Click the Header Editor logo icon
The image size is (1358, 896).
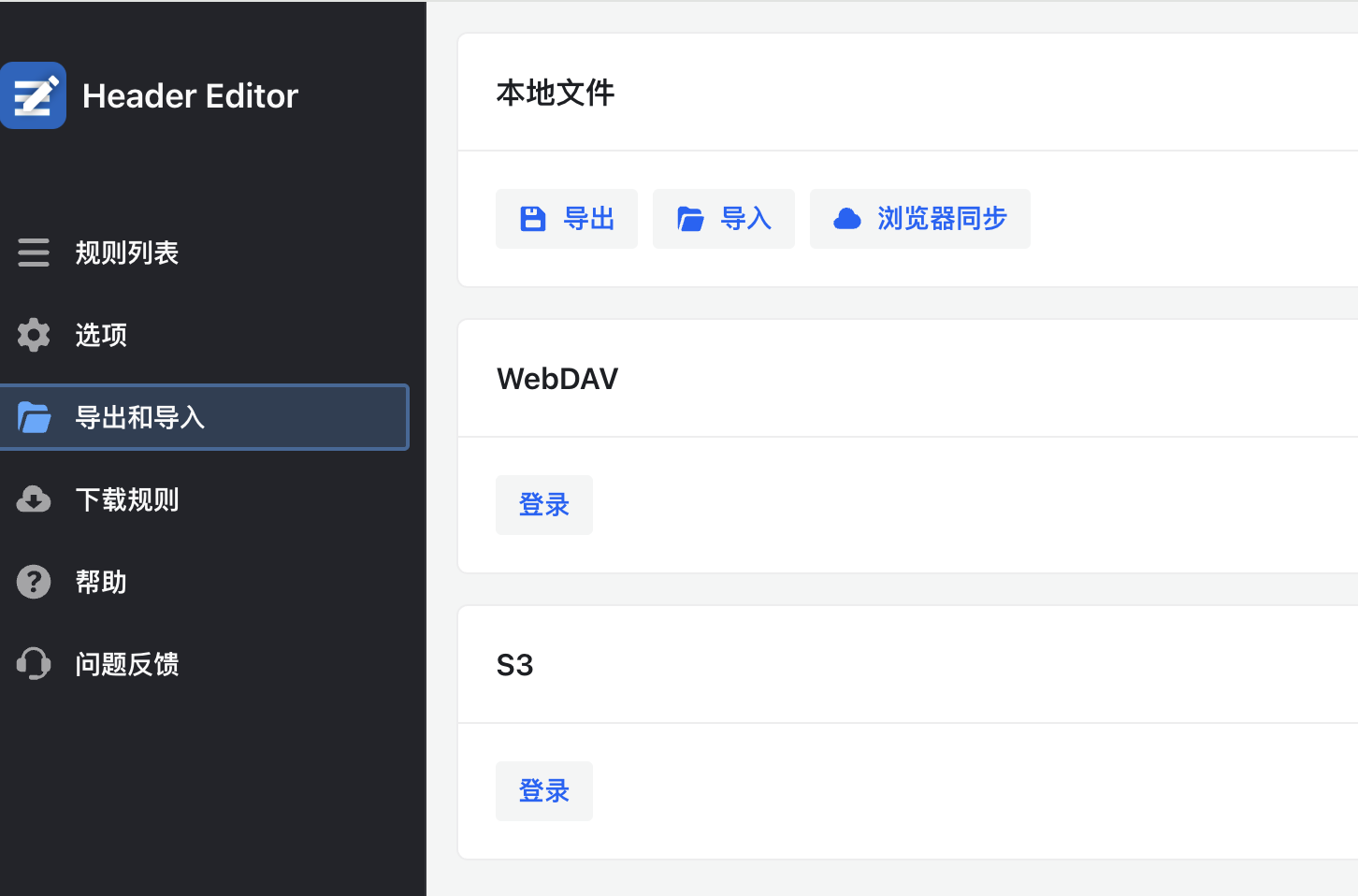tap(34, 95)
